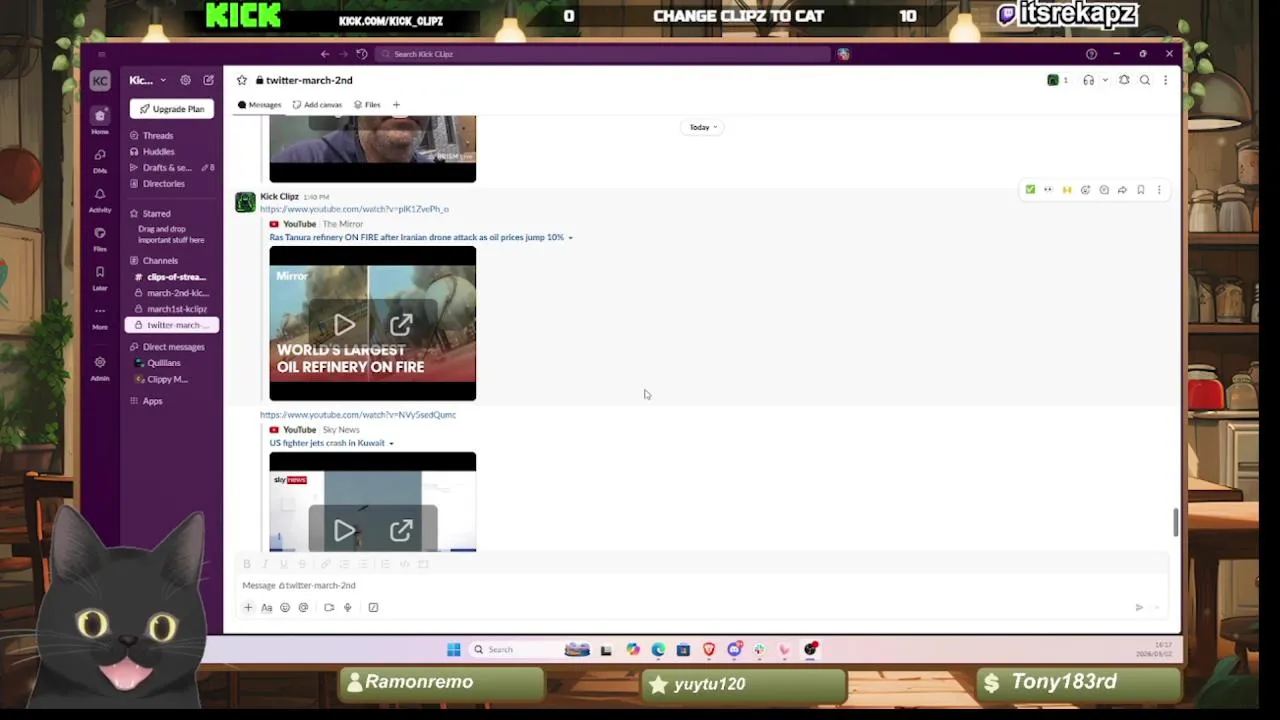Open Clippy M direct message
This screenshot has width=1280, height=720.
pyautogui.click(x=166, y=379)
